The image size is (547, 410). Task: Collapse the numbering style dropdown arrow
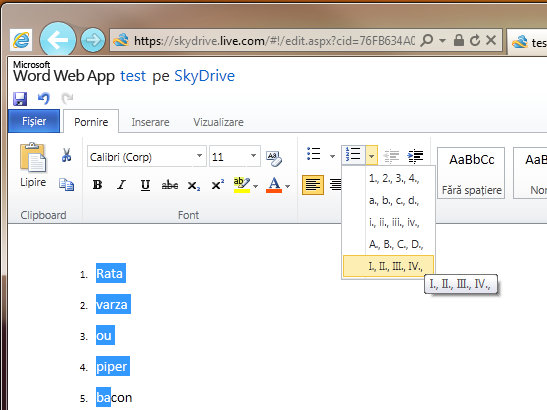[x=372, y=155]
